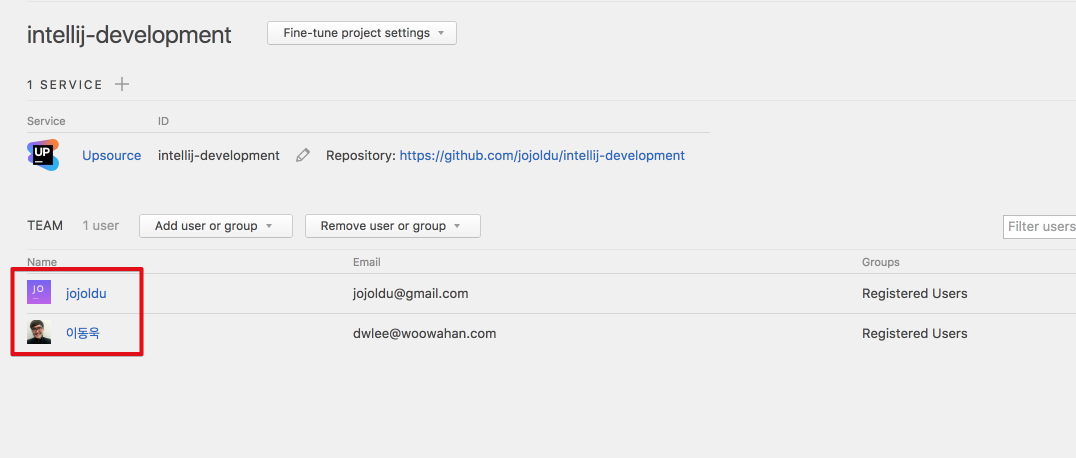
Task: Focus the Filter users search field
Action: click(1040, 227)
